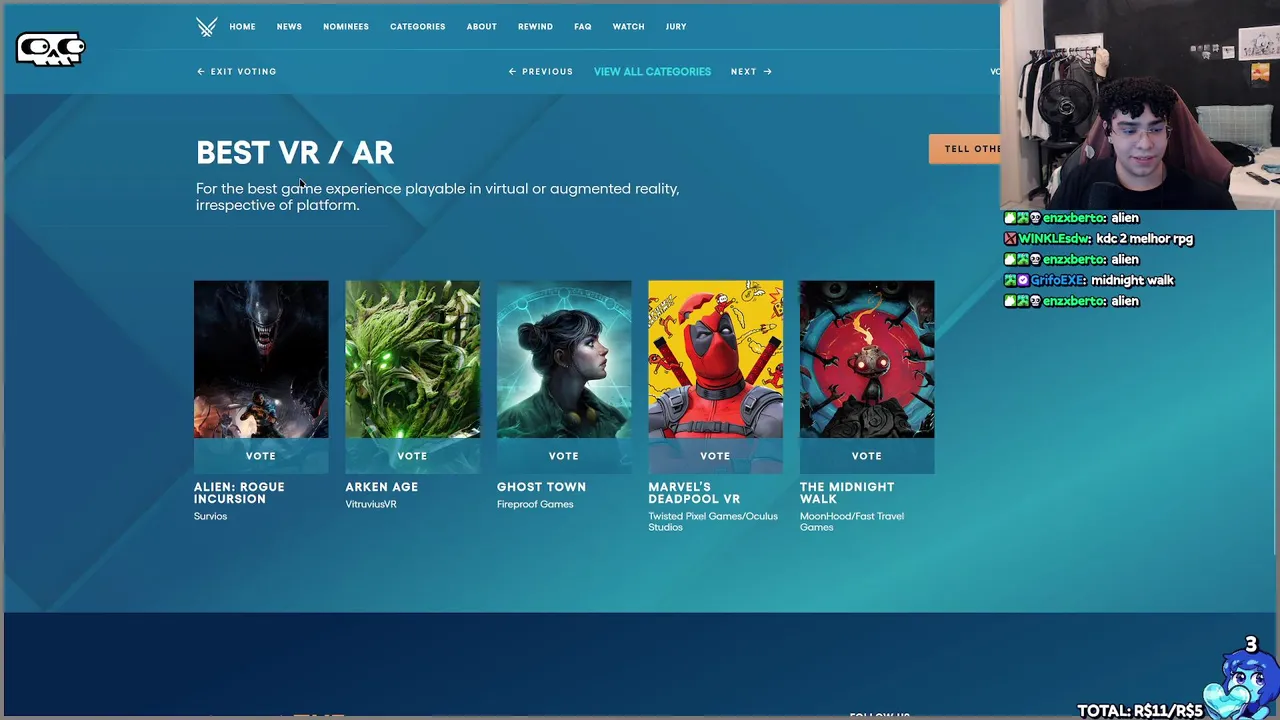Viewport: 1280px width, 720px height.
Task: Click MARVEL'S DEADPOOL VR title text
Action: [694, 493]
